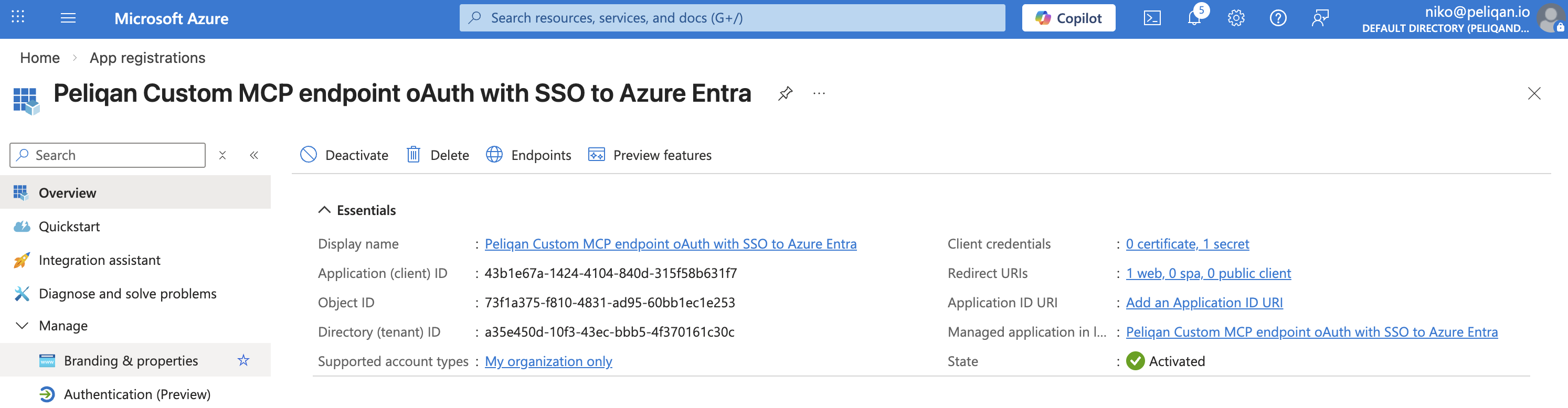
Task: Click the Quickstart cloud icon
Action: point(22,227)
